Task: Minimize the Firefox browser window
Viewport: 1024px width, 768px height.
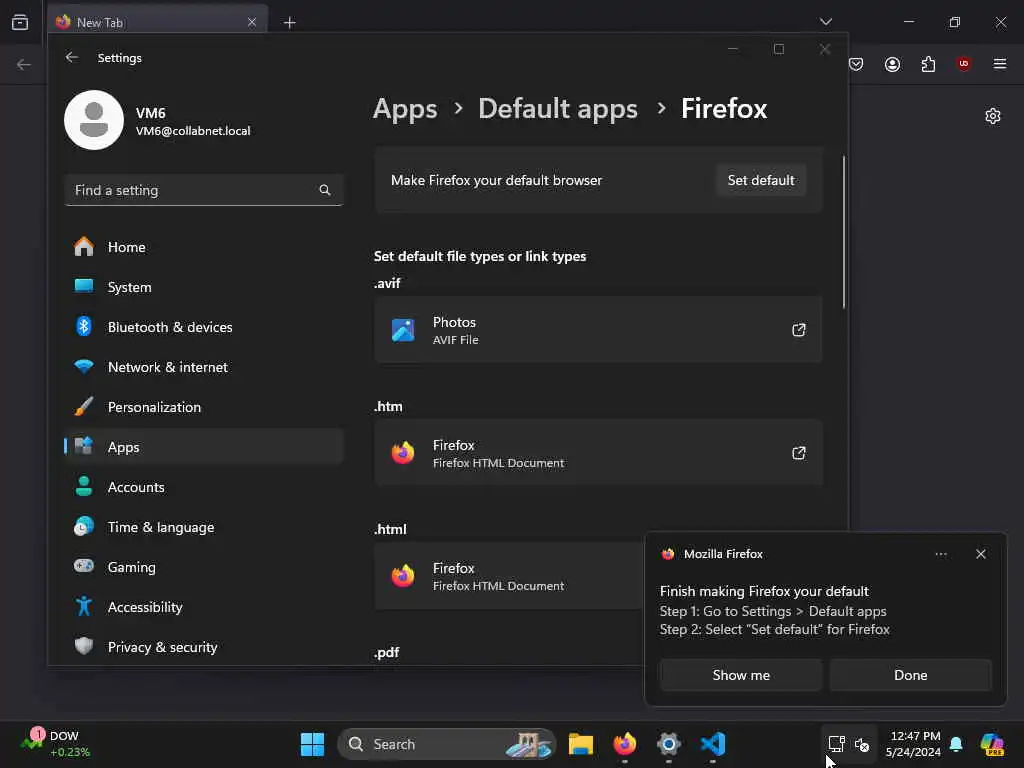Action: coord(909,22)
